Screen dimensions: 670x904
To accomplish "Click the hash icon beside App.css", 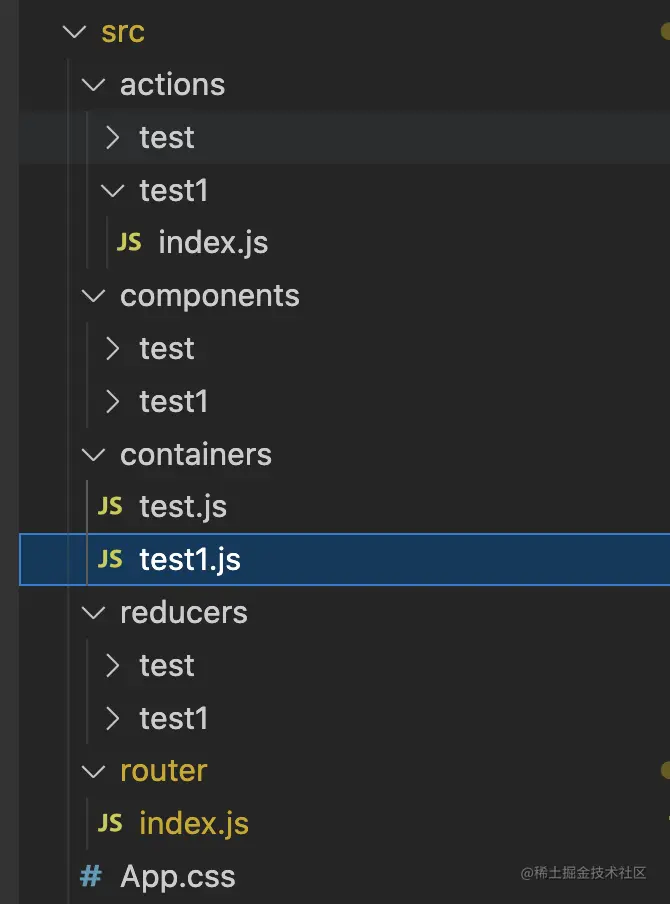I will (x=91, y=877).
